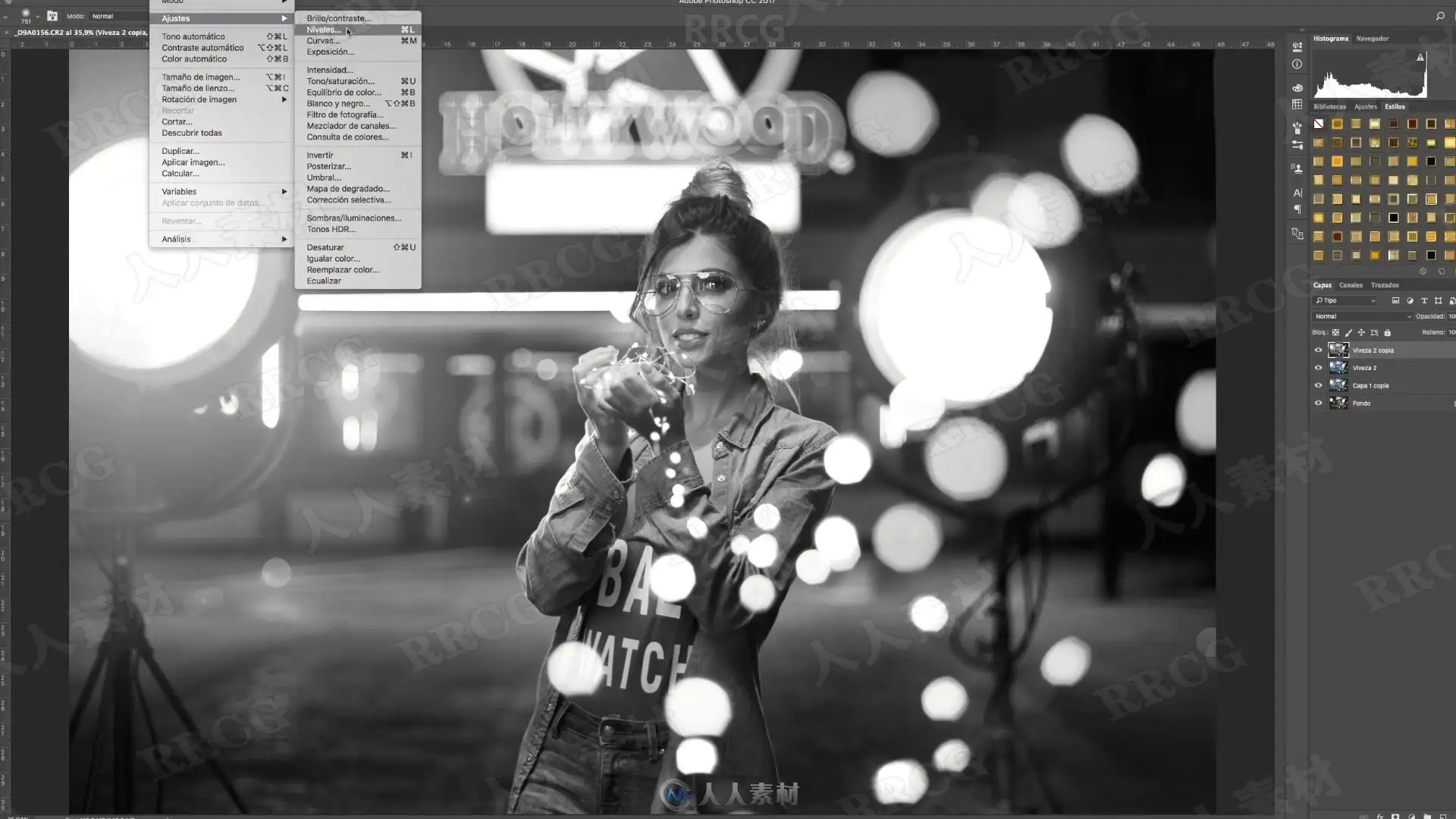Close the _D9A0156.CR2 document tab
The height and width of the screenshot is (819, 1456).
point(7,33)
